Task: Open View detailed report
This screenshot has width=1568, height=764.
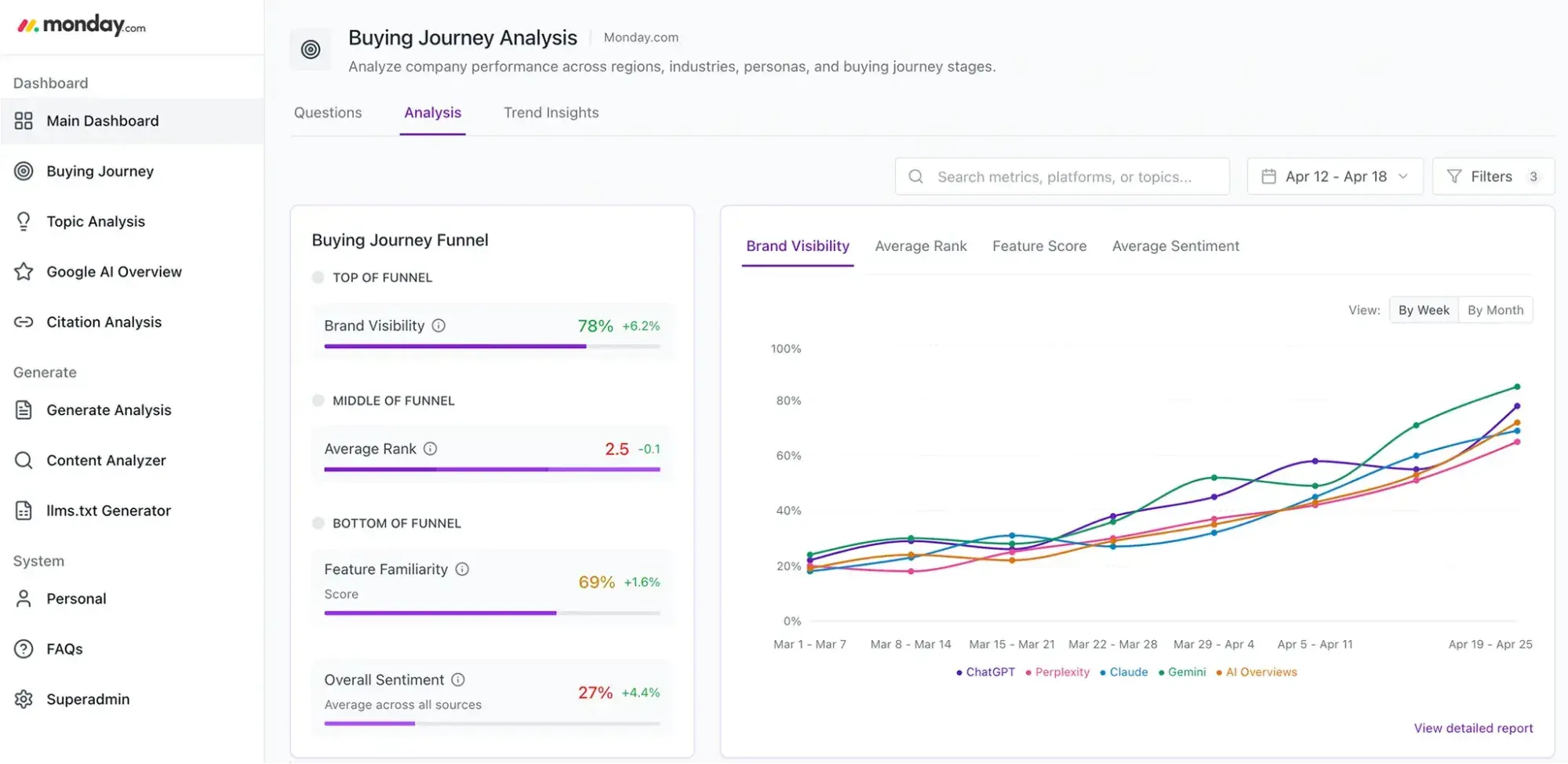Action: (x=1472, y=728)
